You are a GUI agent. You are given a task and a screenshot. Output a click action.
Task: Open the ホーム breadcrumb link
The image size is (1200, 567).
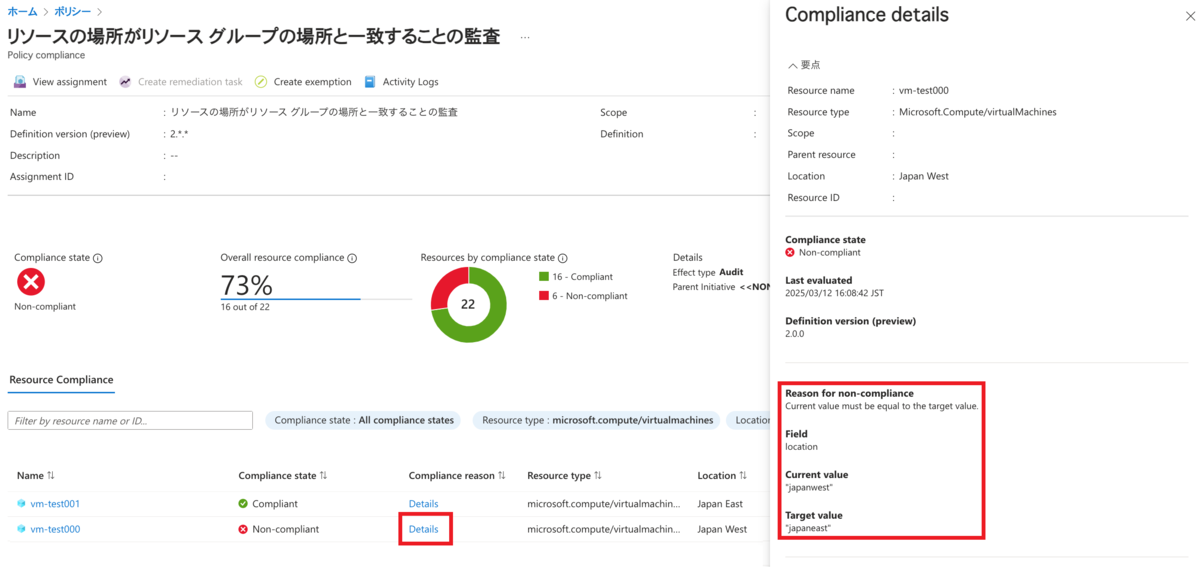click(x=22, y=11)
